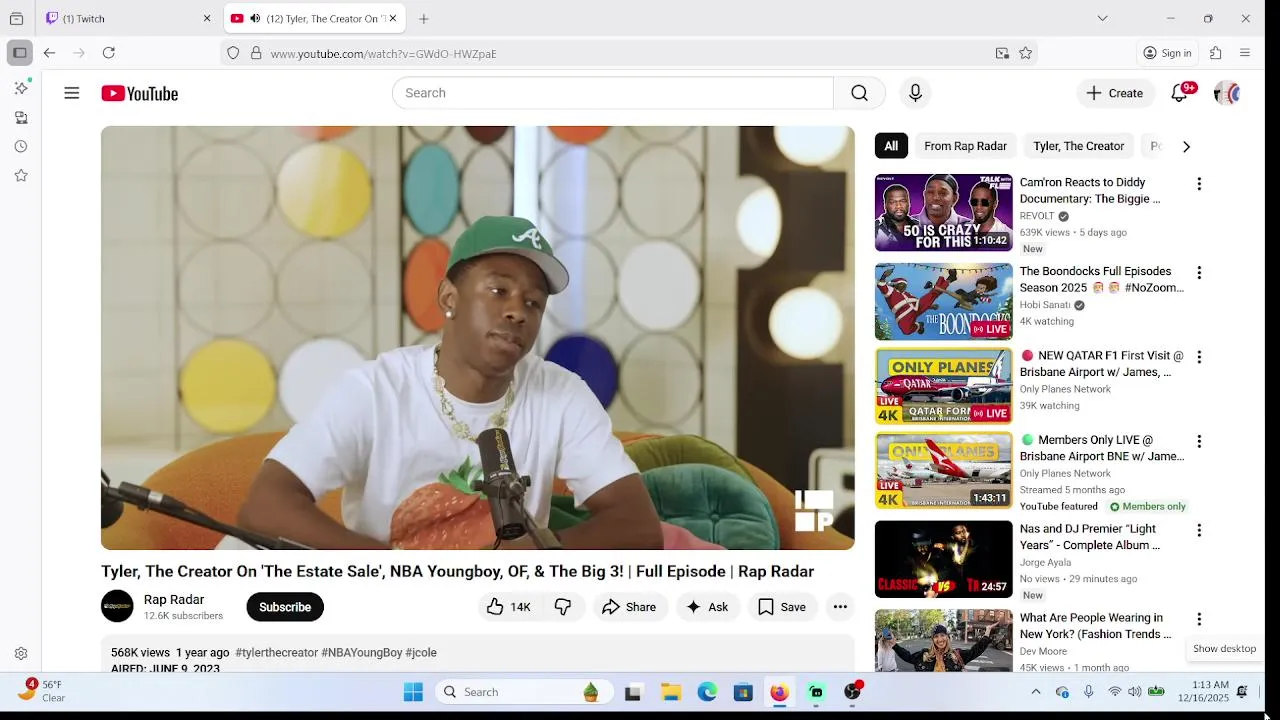Open Microsoft Edge from taskbar

coord(707,692)
